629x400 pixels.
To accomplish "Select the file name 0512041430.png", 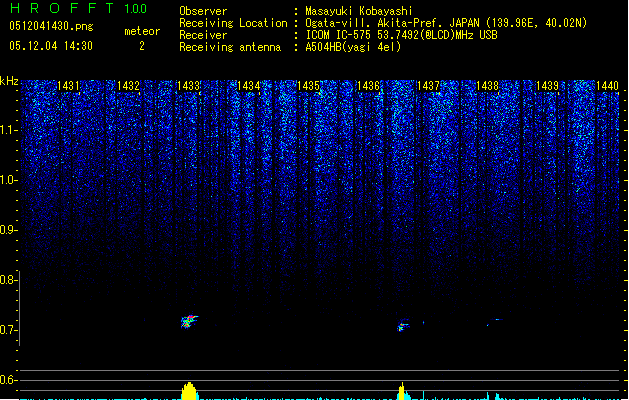I will (x=51, y=27).
